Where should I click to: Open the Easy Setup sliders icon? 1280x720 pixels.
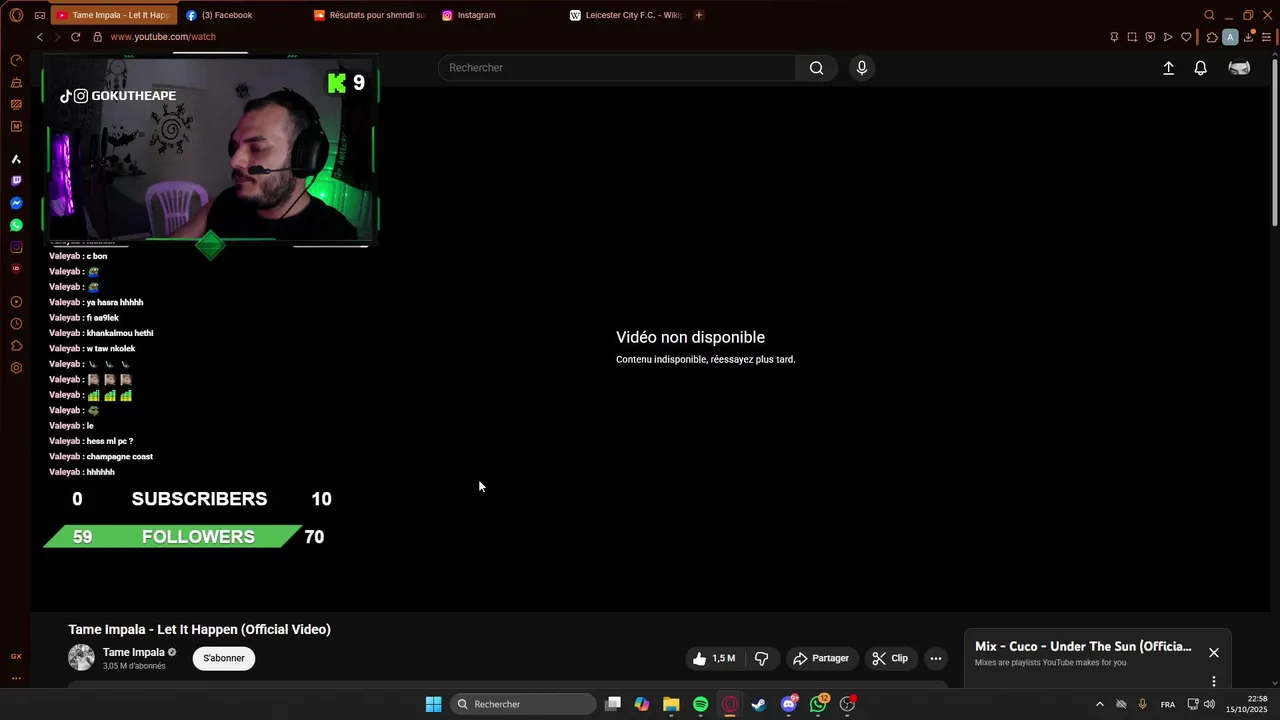point(1266,37)
